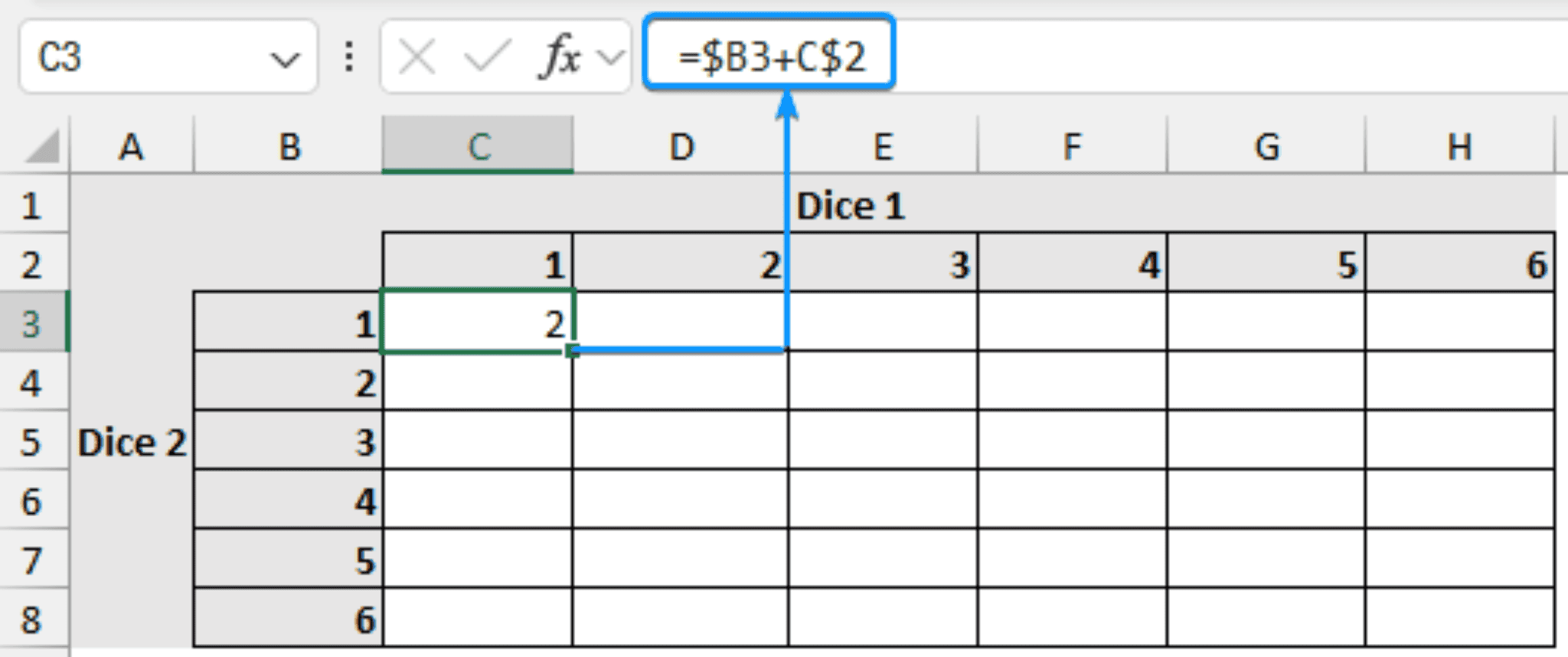Select column header H
This screenshot has width=1568, height=657.
pyautogui.click(x=1461, y=145)
